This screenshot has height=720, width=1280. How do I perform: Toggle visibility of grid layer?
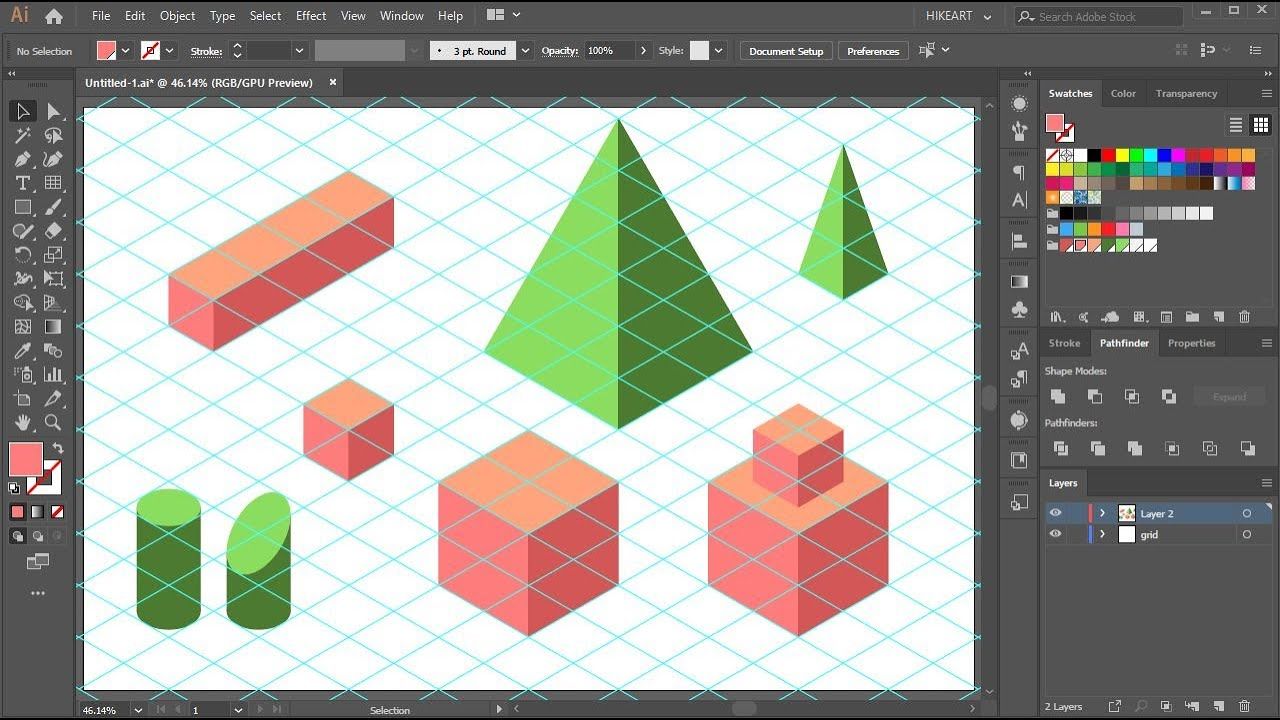point(1055,534)
